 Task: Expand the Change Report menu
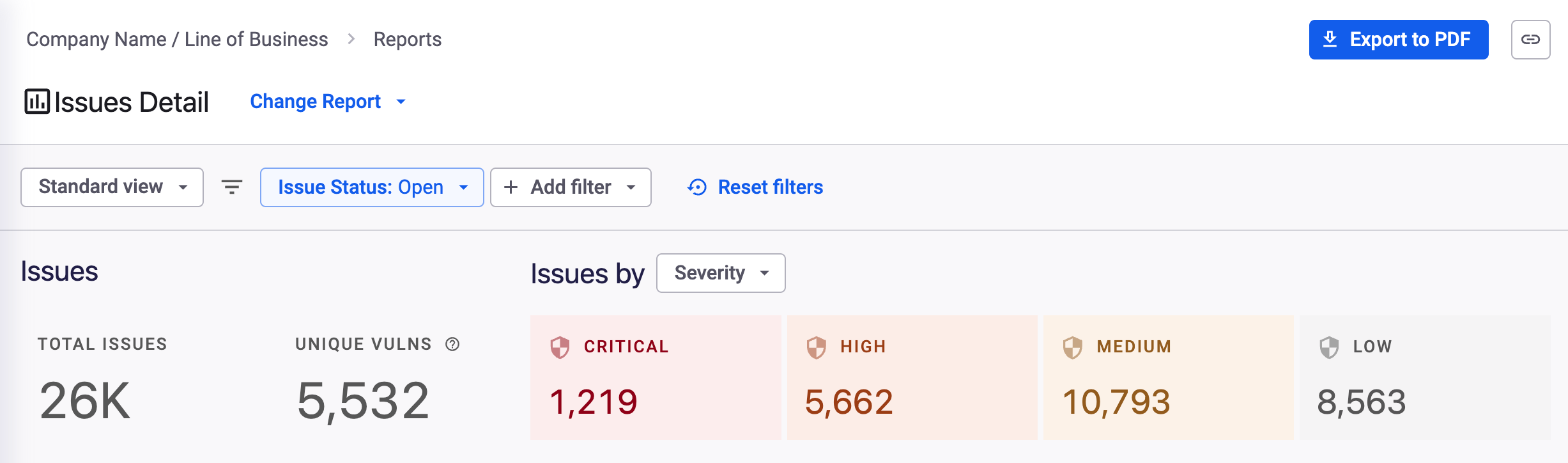coord(328,102)
